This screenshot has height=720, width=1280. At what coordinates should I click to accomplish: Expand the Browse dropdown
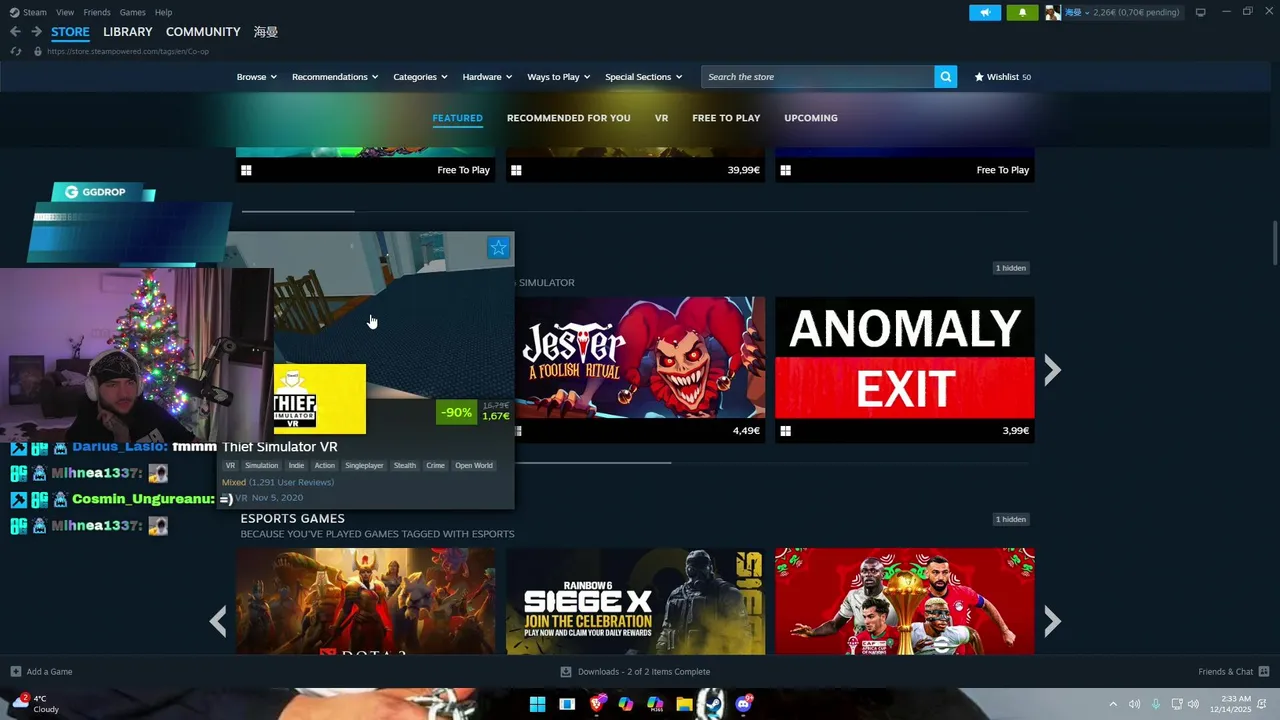tap(256, 77)
